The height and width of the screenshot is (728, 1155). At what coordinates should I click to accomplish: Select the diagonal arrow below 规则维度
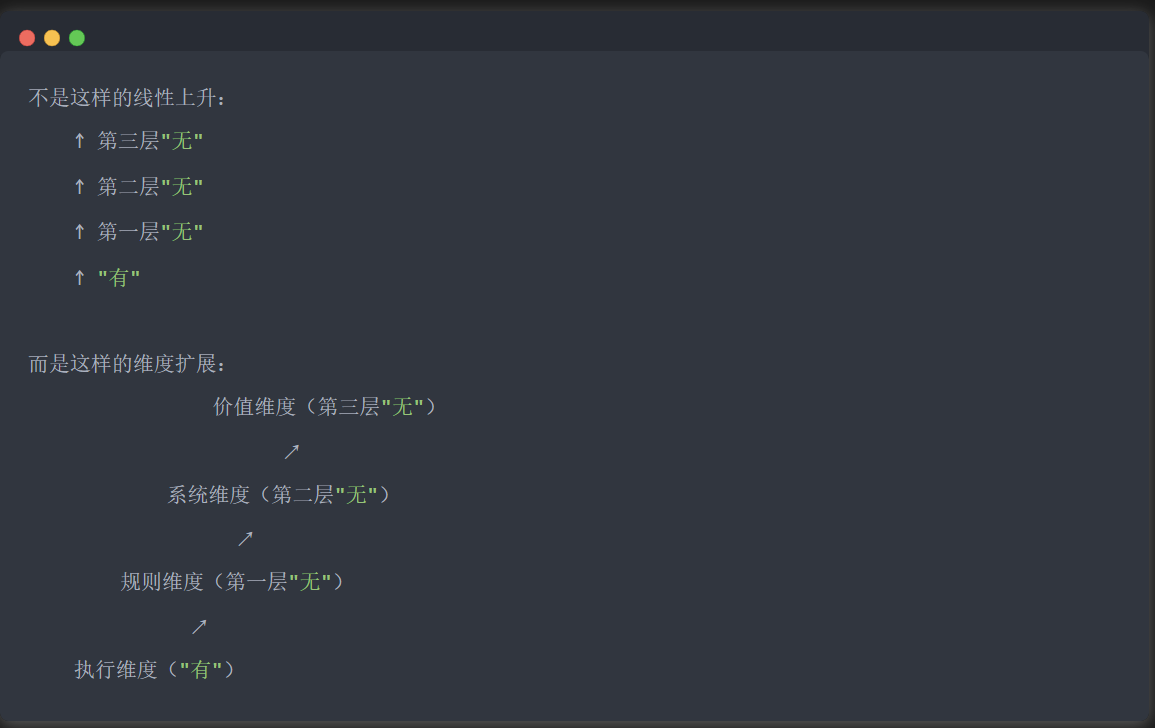199,625
